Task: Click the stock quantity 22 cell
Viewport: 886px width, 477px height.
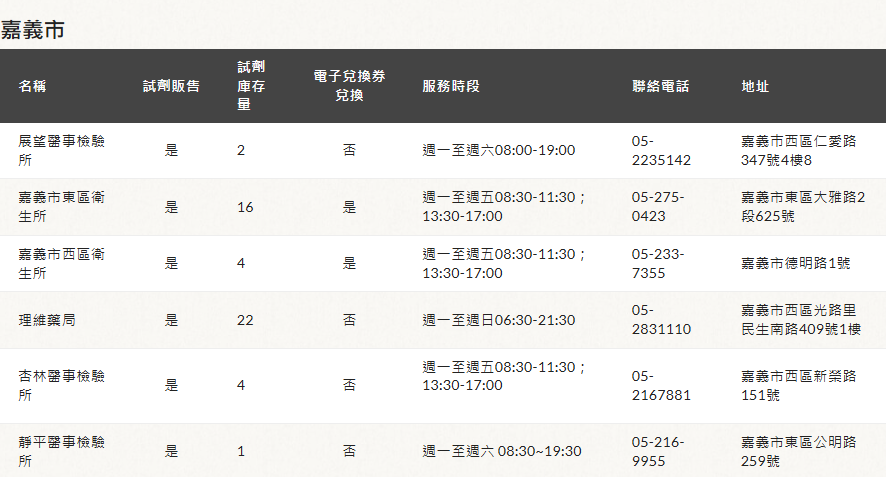Action: [x=245, y=320]
